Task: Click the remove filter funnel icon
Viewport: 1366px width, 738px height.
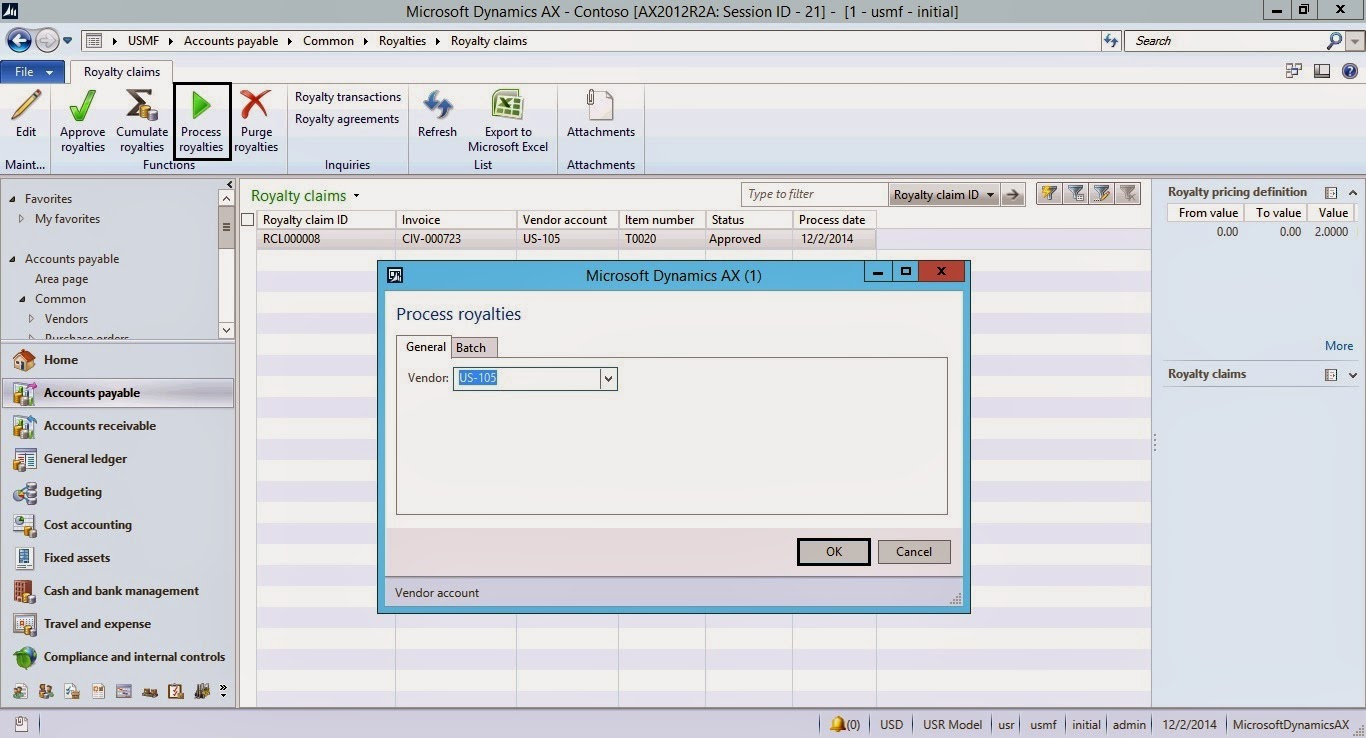Action: pyautogui.click(x=1128, y=194)
